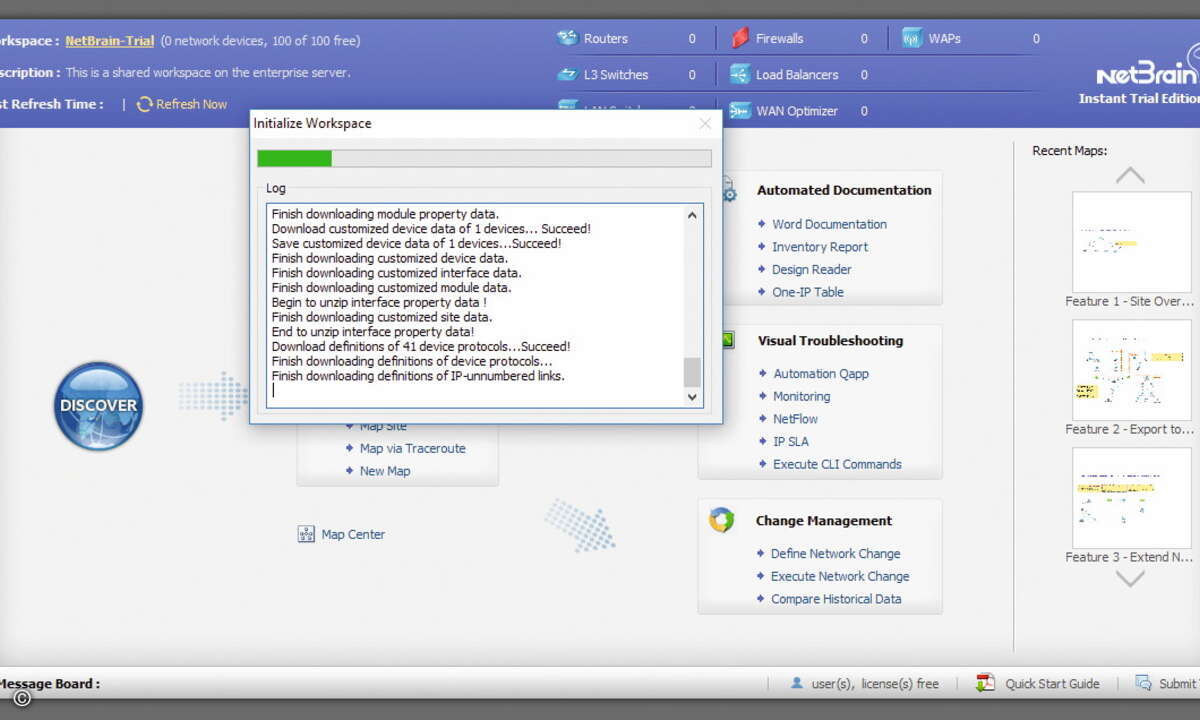Image resolution: width=1200 pixels, height=720 pixels.
Task: Click log line 'Download definitions of 41 device protocols'
Action: (421, 346)
